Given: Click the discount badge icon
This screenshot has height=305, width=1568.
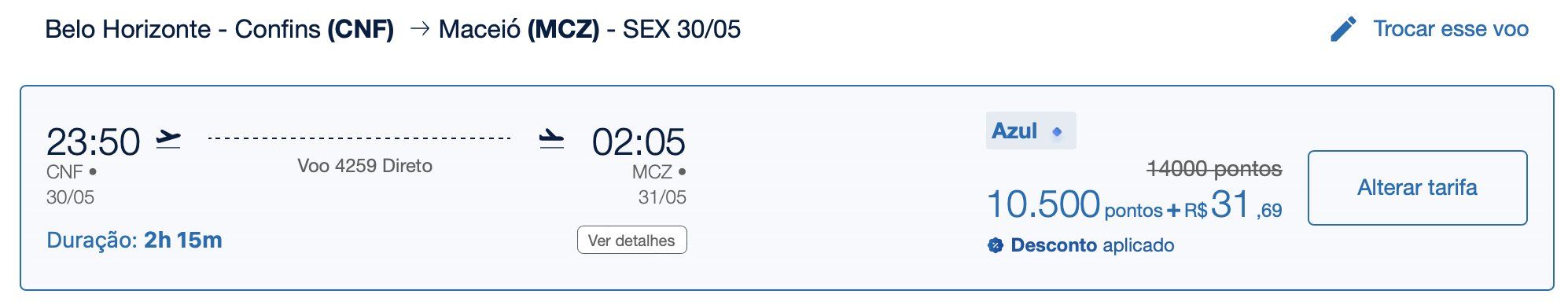Looking at the screenshot, I should click(995, 245).
